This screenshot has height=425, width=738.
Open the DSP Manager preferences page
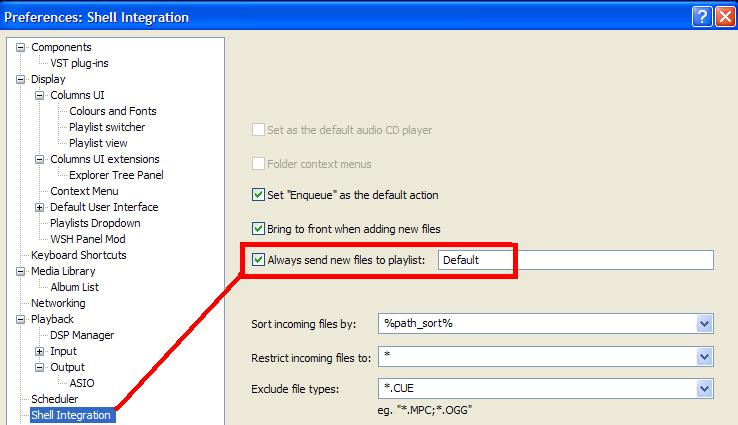[82, 335]
